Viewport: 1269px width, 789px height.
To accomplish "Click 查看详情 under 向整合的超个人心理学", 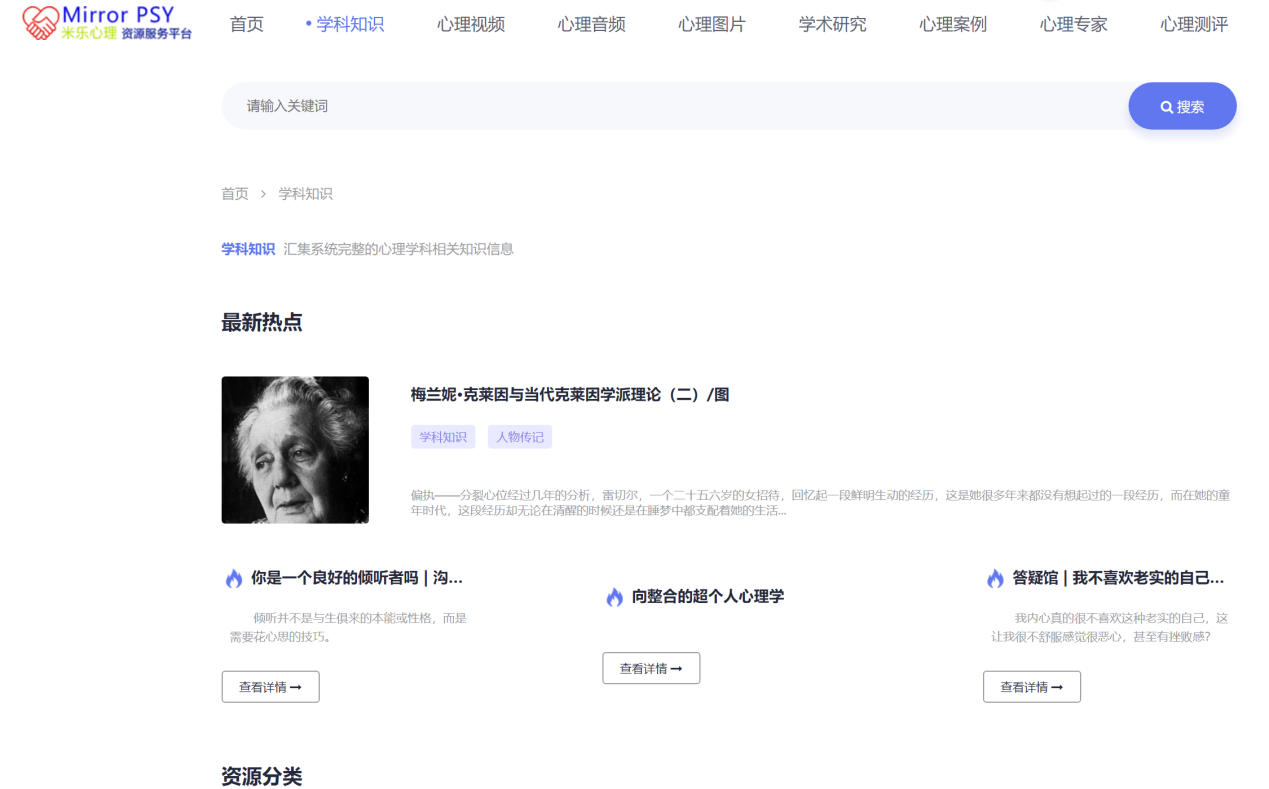I will click(x=651, y=668).
